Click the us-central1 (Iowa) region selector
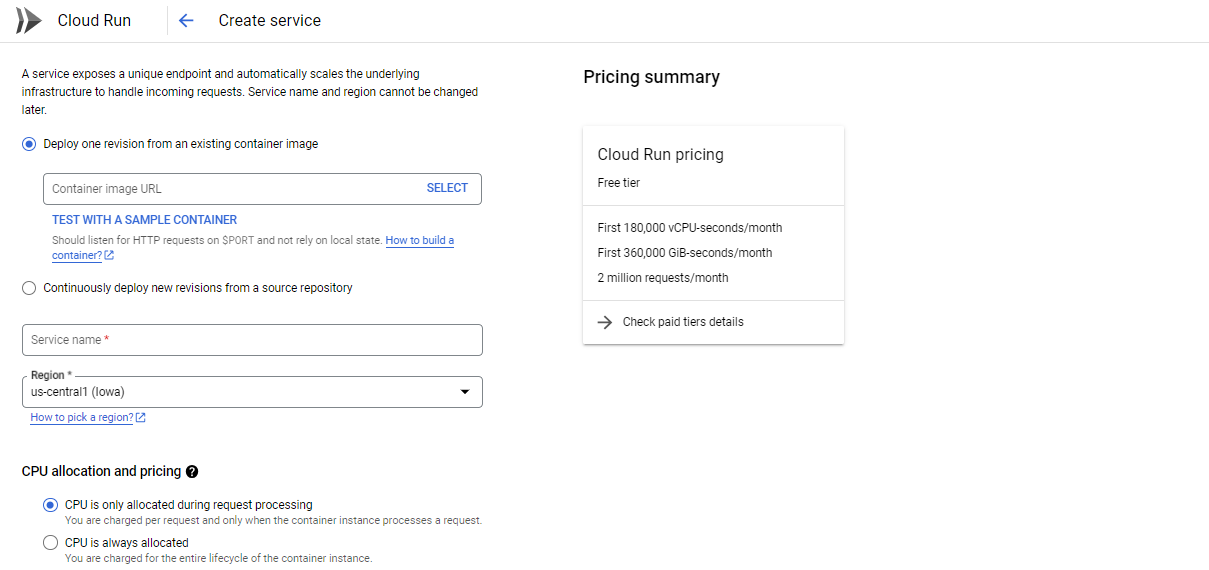 (252, 392)
